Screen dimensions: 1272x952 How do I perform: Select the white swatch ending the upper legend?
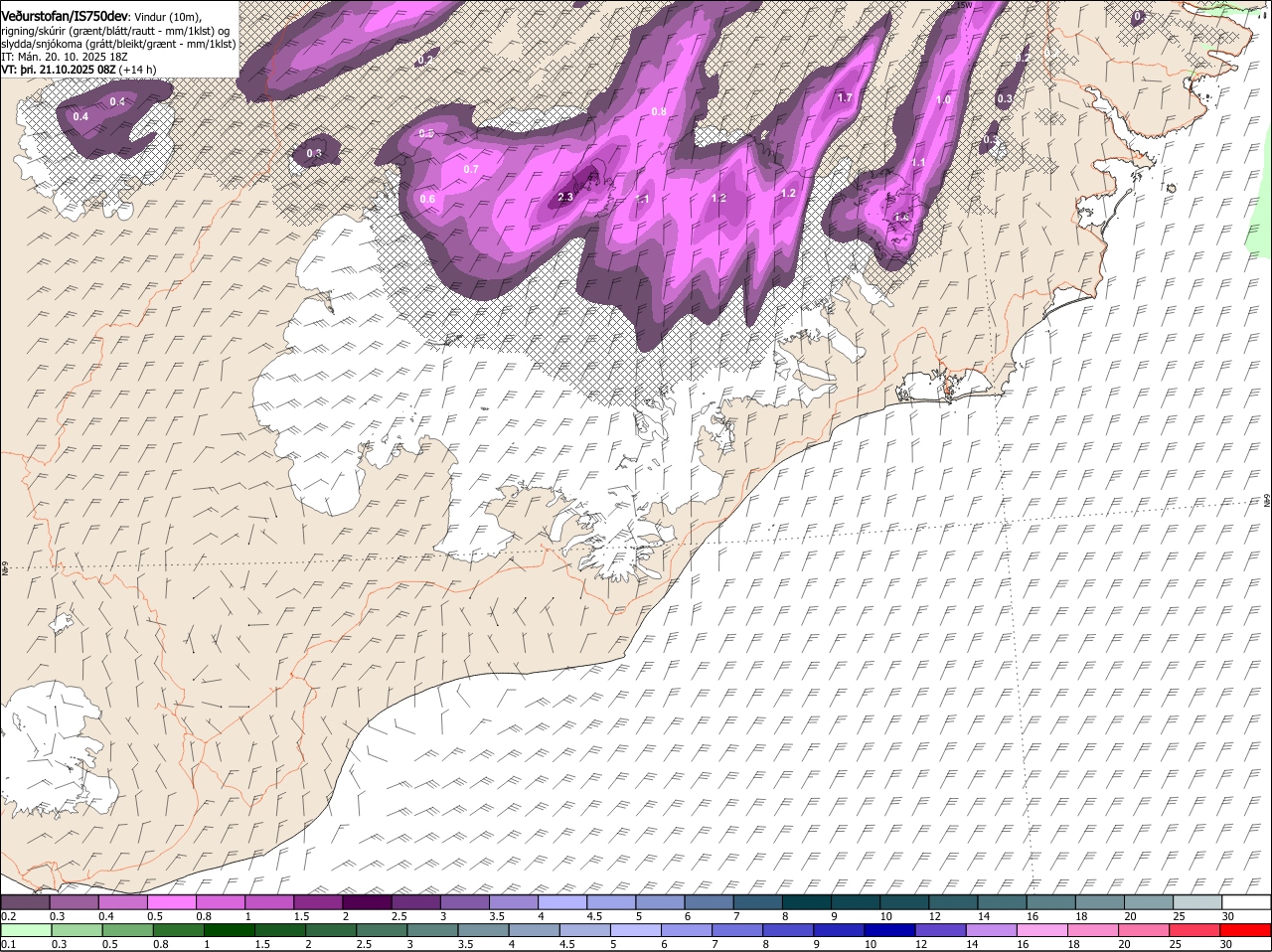[x=1246, y=902]
